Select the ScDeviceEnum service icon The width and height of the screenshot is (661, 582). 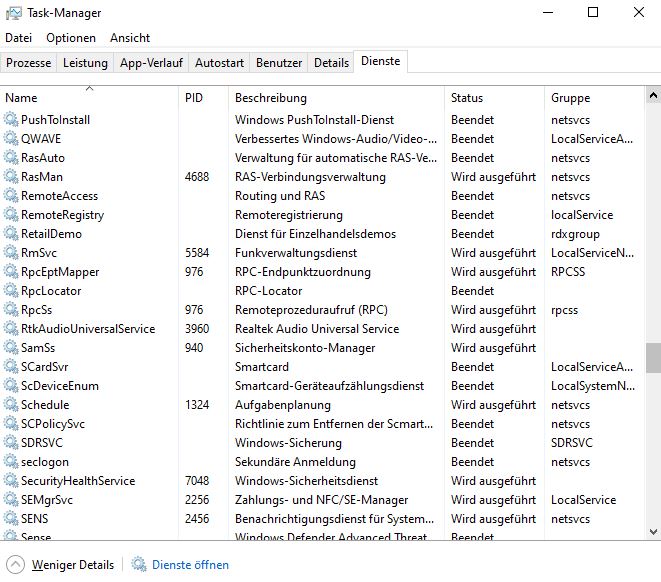coord(11,385)
